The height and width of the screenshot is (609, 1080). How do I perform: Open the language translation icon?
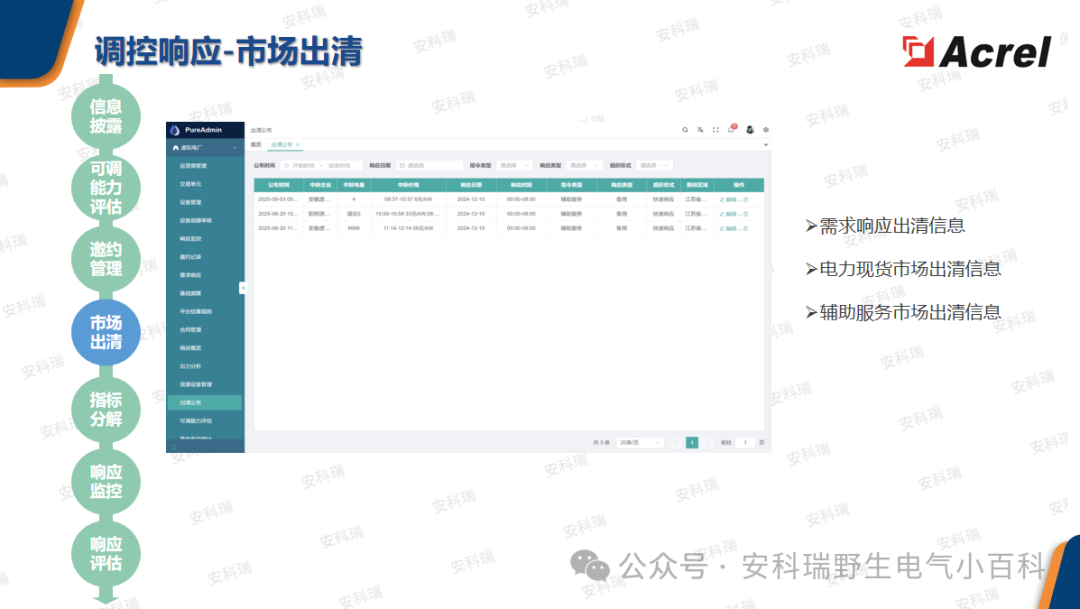coord(700,130)
